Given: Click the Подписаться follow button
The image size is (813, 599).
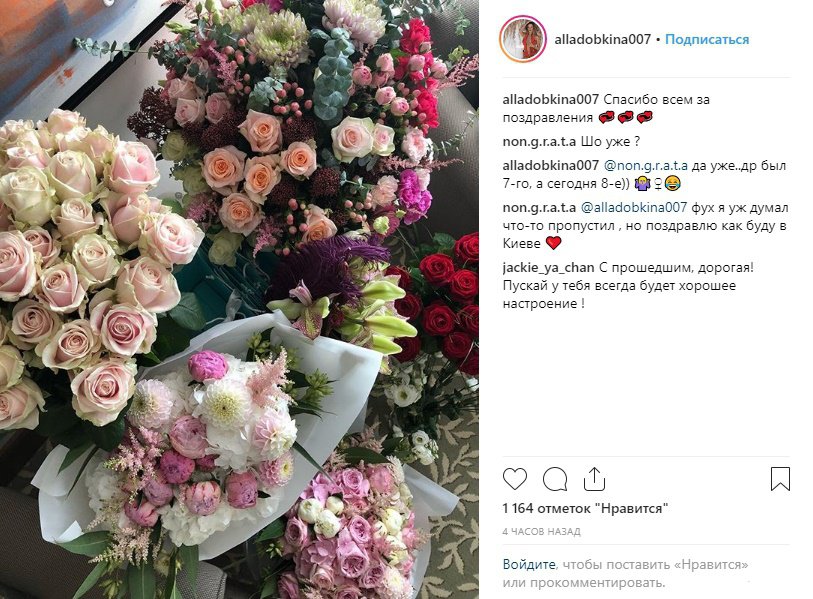Looking at the screenshot, I should point(707,39).
